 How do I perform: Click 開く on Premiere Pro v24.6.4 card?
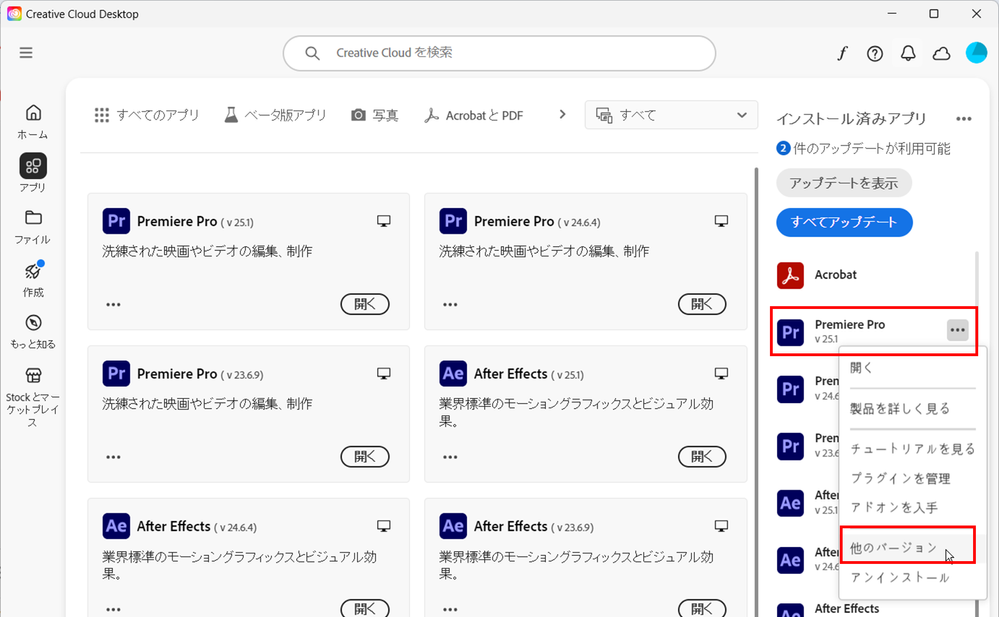pyautogui.click(x=702, y=304)
